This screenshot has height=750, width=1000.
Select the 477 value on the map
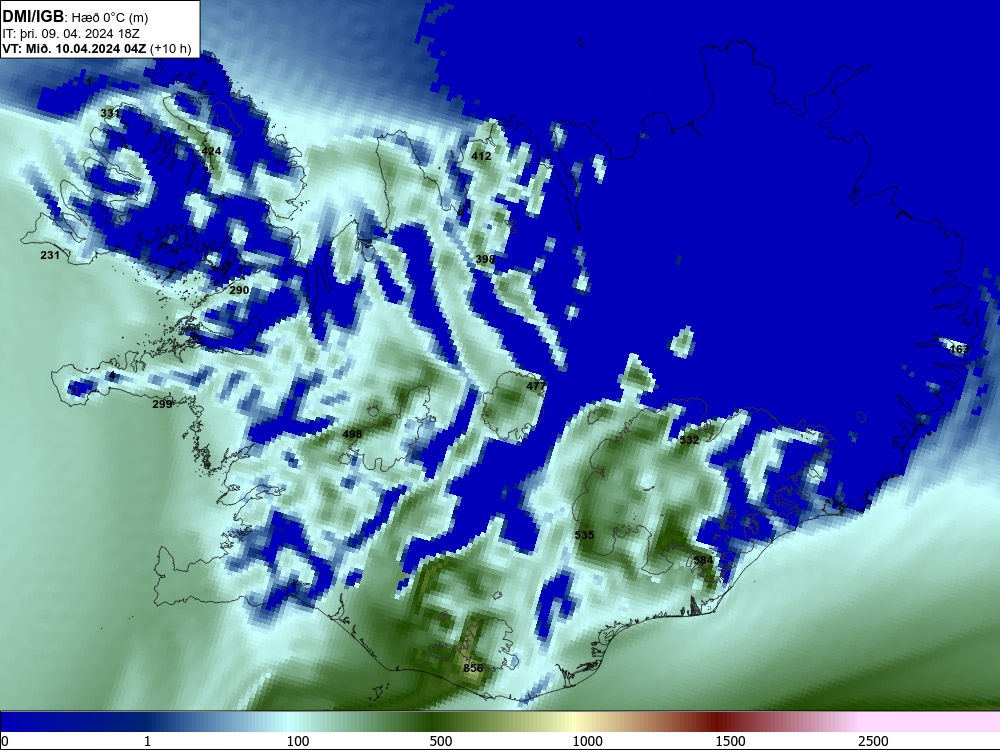(536, 386)
